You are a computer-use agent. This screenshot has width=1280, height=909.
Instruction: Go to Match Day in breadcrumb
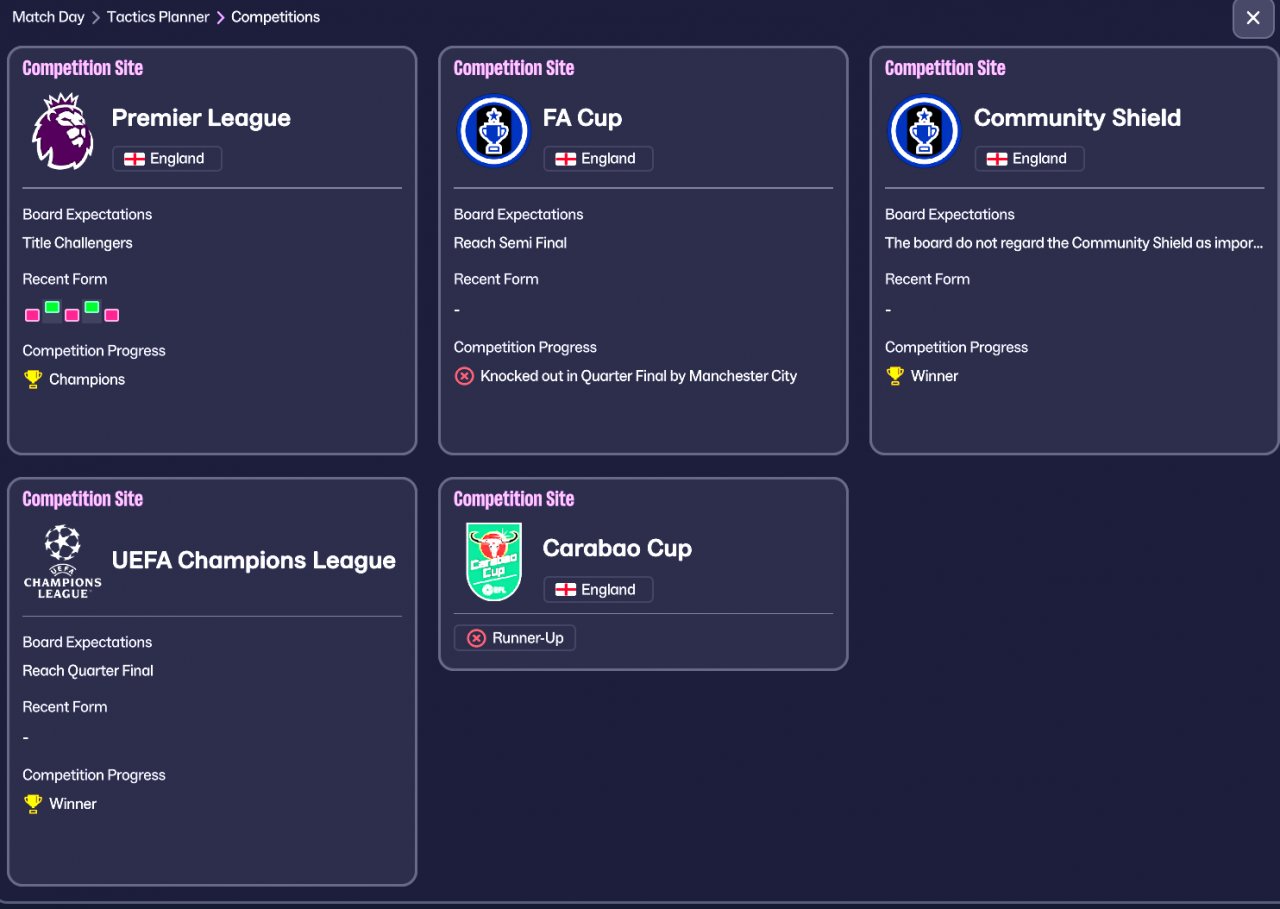(x=48, y=17)
